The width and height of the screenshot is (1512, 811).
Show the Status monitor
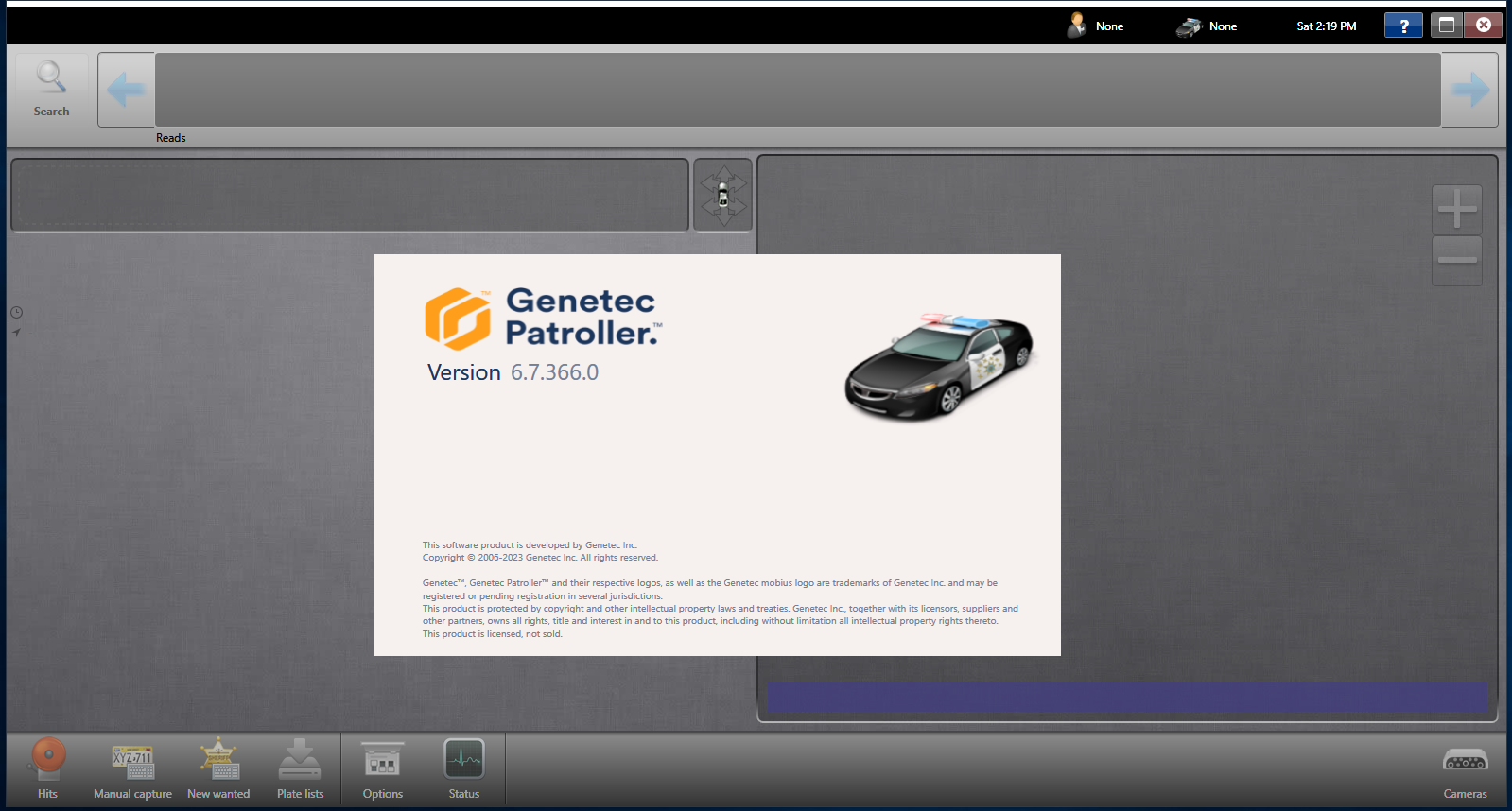464,769
